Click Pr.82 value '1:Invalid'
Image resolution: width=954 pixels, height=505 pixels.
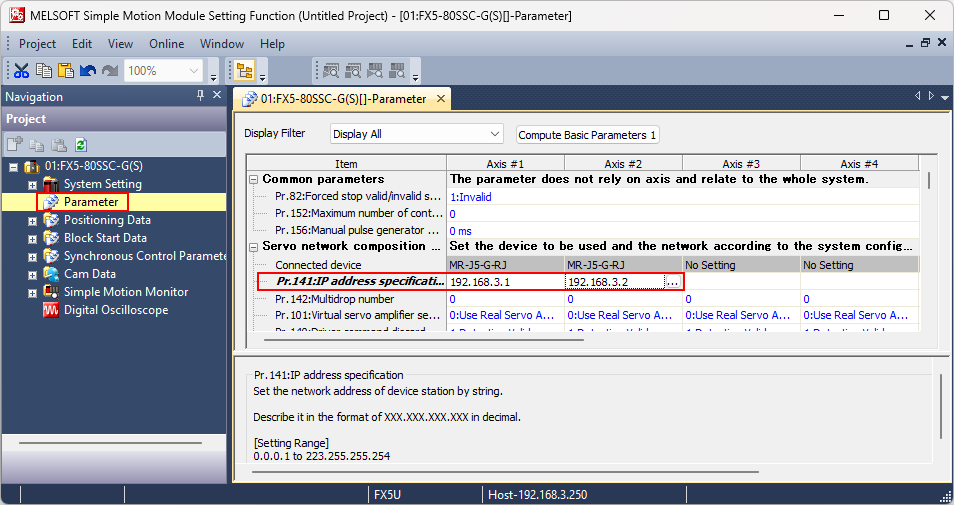pos(470,197)
